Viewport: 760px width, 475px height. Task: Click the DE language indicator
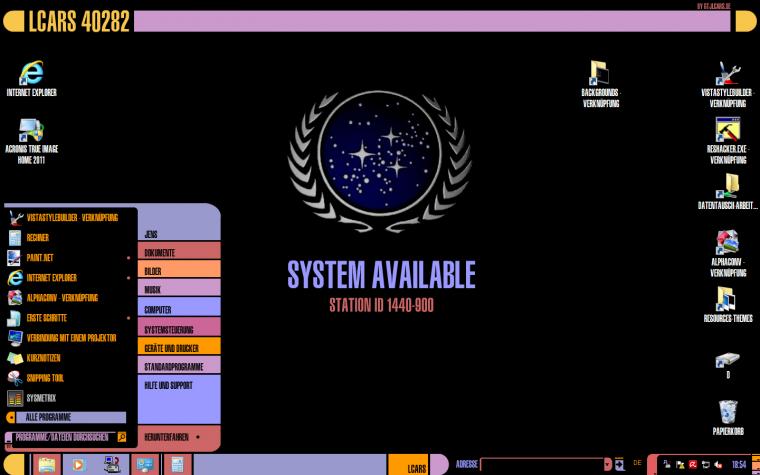[637, 463]
